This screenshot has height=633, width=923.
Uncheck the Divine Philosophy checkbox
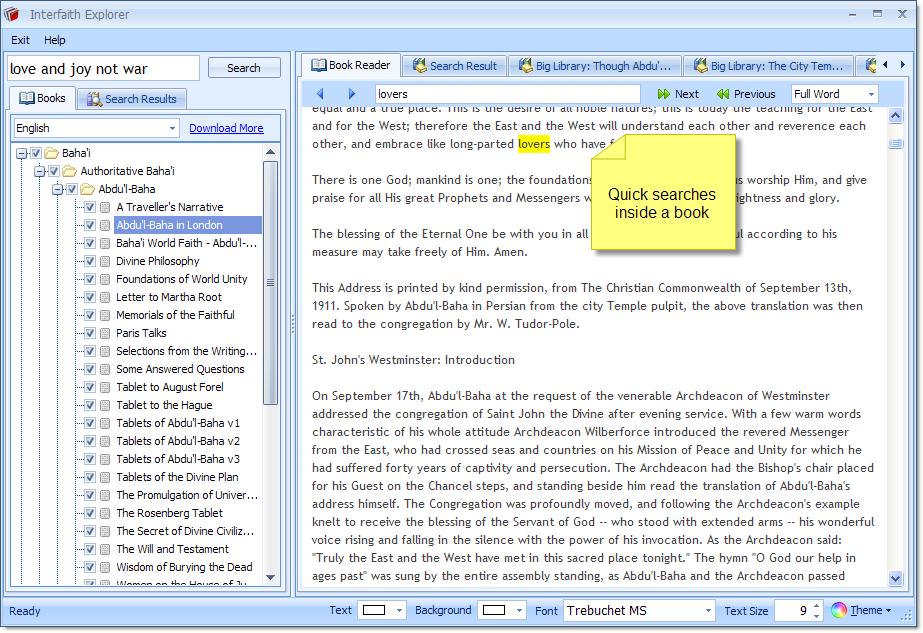click(90, 261)
